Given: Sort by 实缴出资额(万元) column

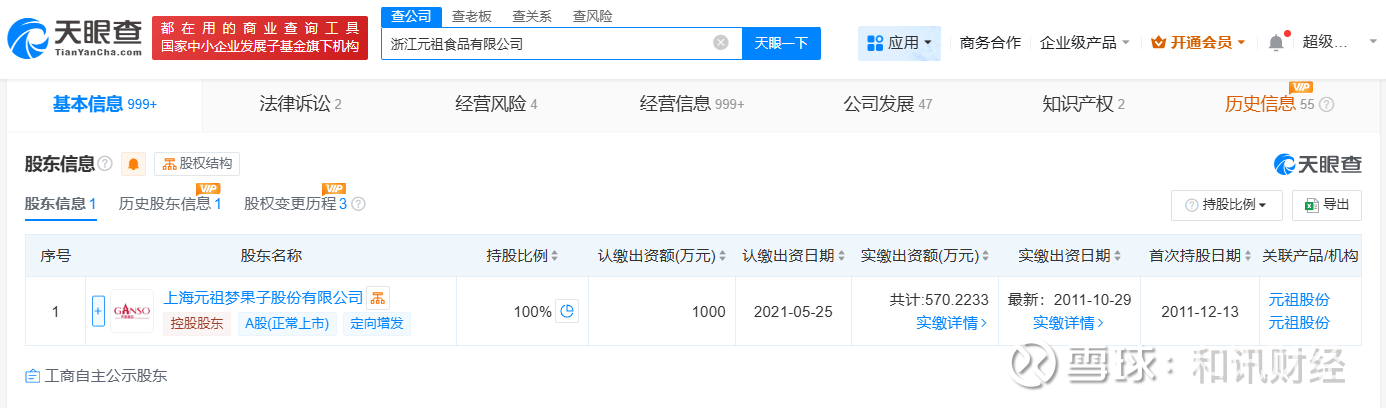Looking at the screenshot, I should coord(985,256).
